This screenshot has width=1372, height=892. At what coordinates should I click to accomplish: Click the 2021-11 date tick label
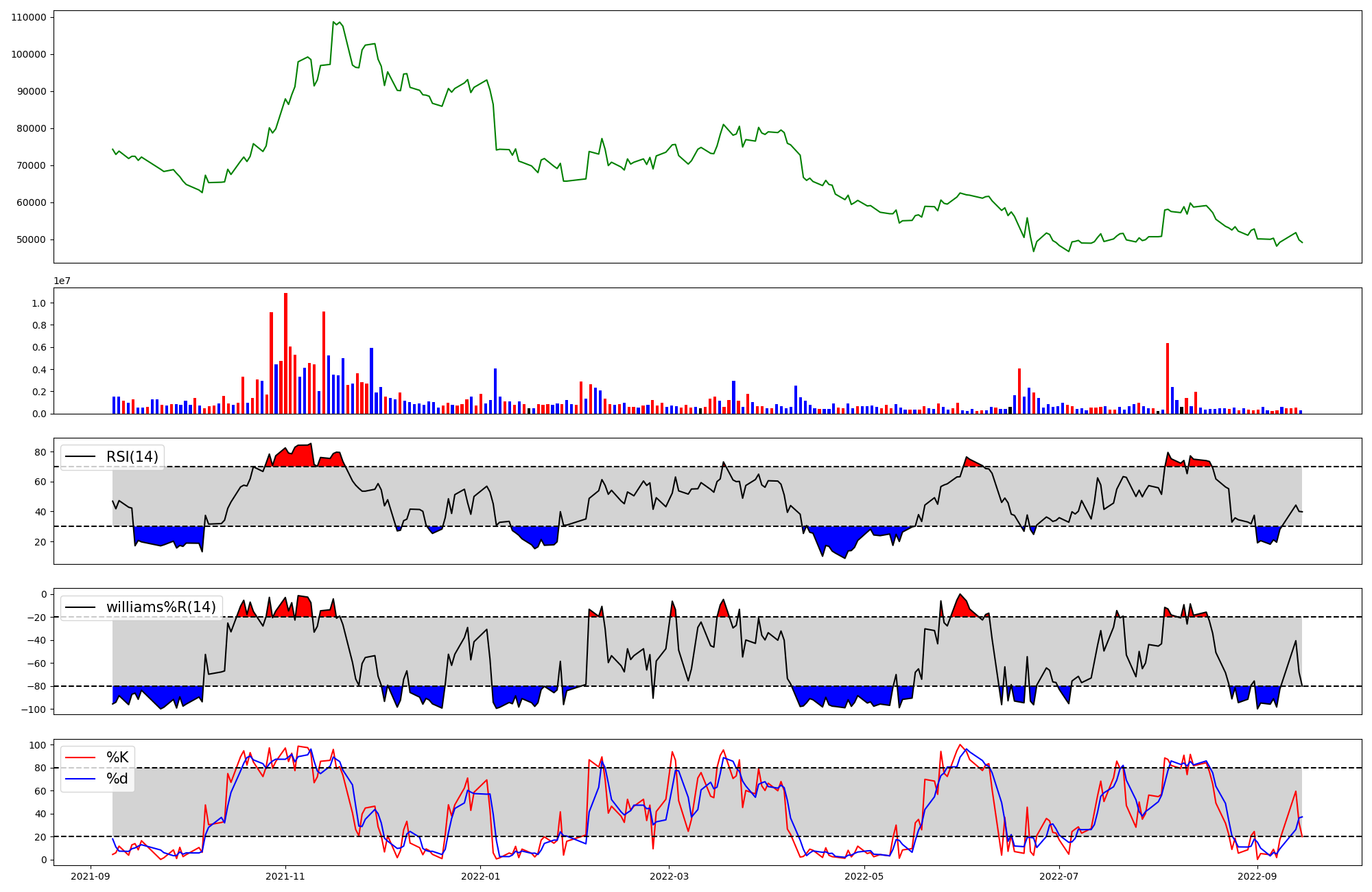(x=285, y=876)
